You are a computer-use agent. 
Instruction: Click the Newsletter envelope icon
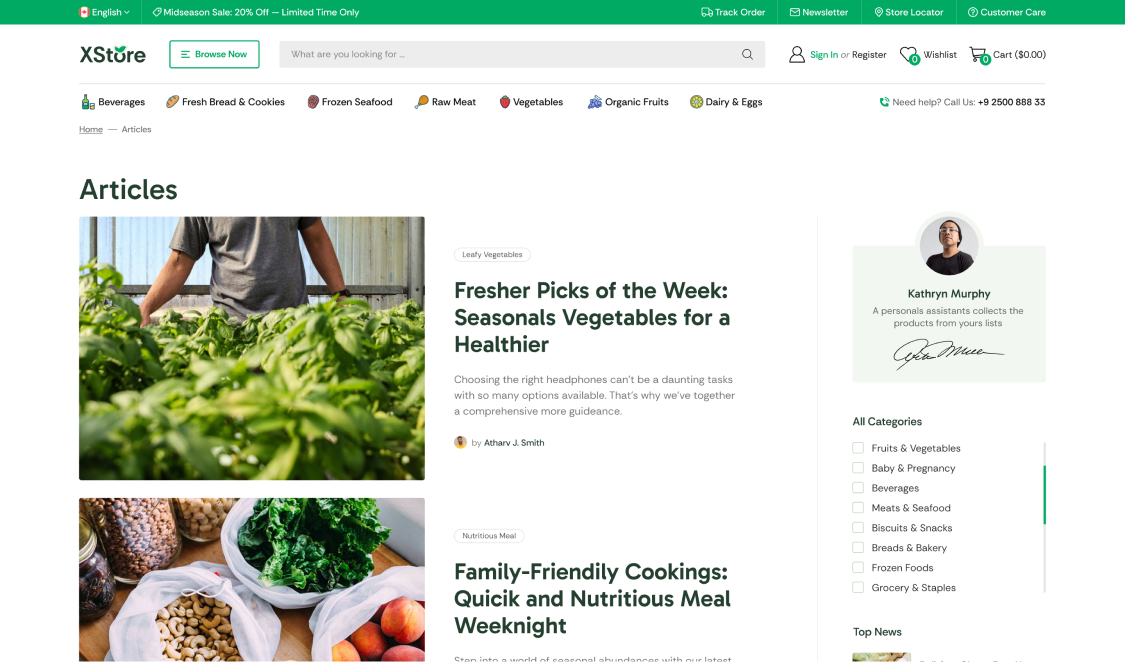pyautogui.click(x=794, y=12)
